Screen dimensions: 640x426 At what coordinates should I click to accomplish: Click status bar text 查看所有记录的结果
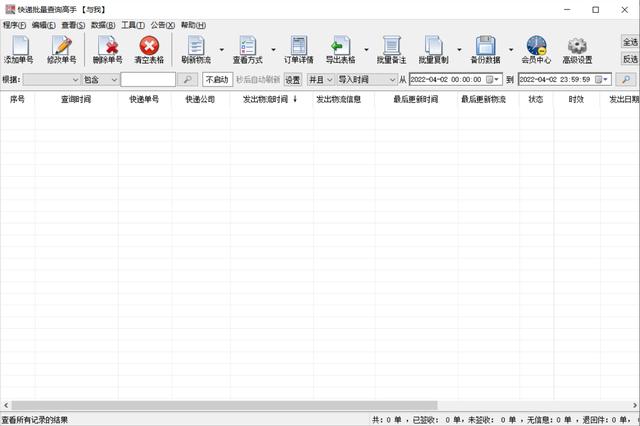pos(35,420)
